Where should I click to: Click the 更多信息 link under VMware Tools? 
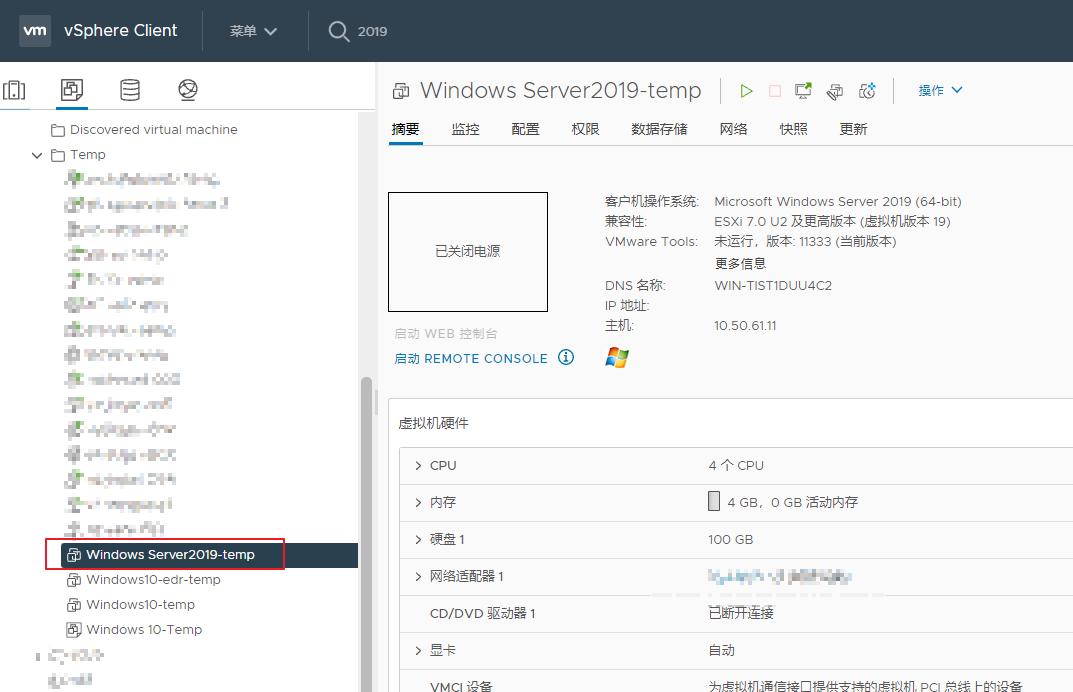[740, 264]
